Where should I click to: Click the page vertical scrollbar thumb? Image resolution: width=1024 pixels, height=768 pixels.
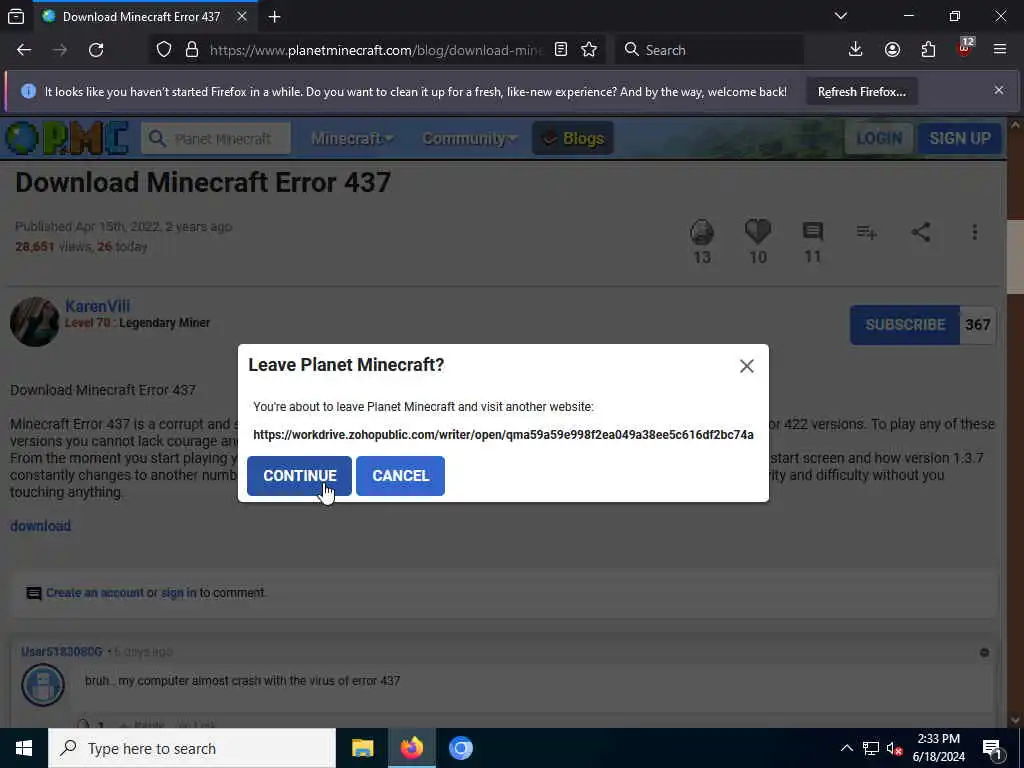click(x=1015, y=256)
